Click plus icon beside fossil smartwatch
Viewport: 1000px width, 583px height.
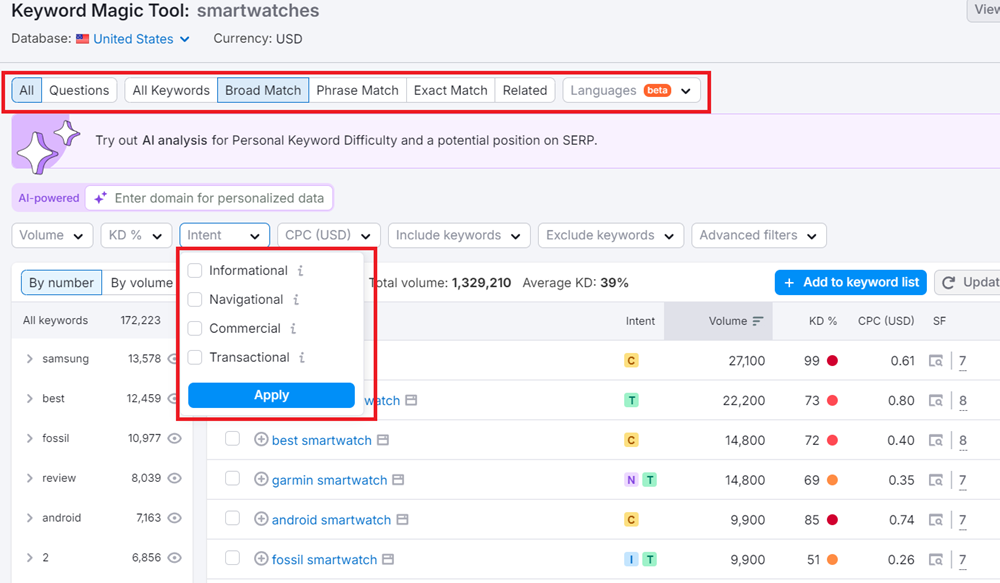pos(261,559)
